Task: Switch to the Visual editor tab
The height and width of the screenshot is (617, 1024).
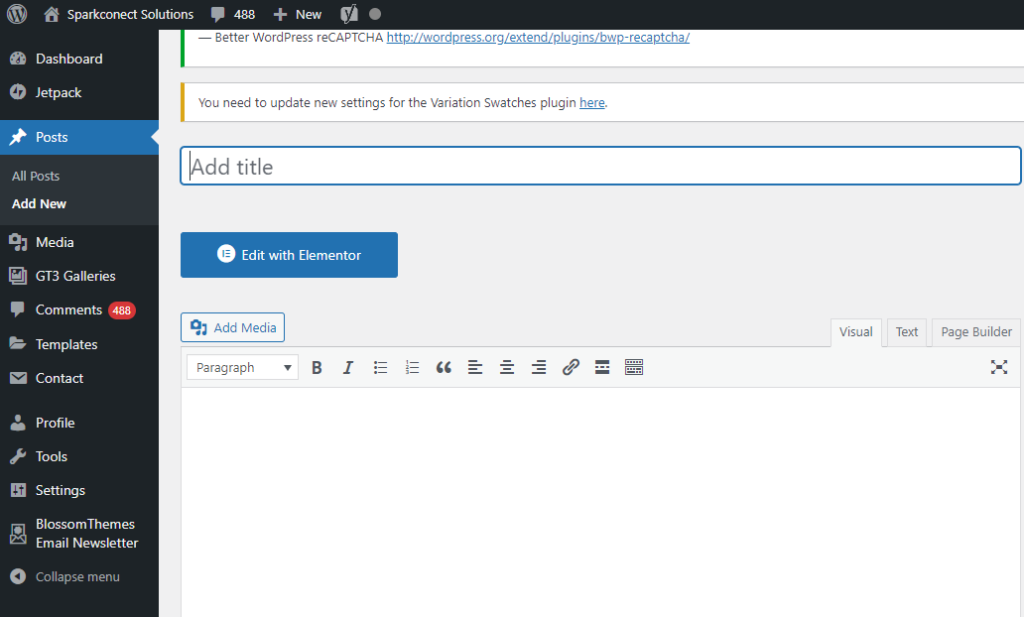Action: 856,332
